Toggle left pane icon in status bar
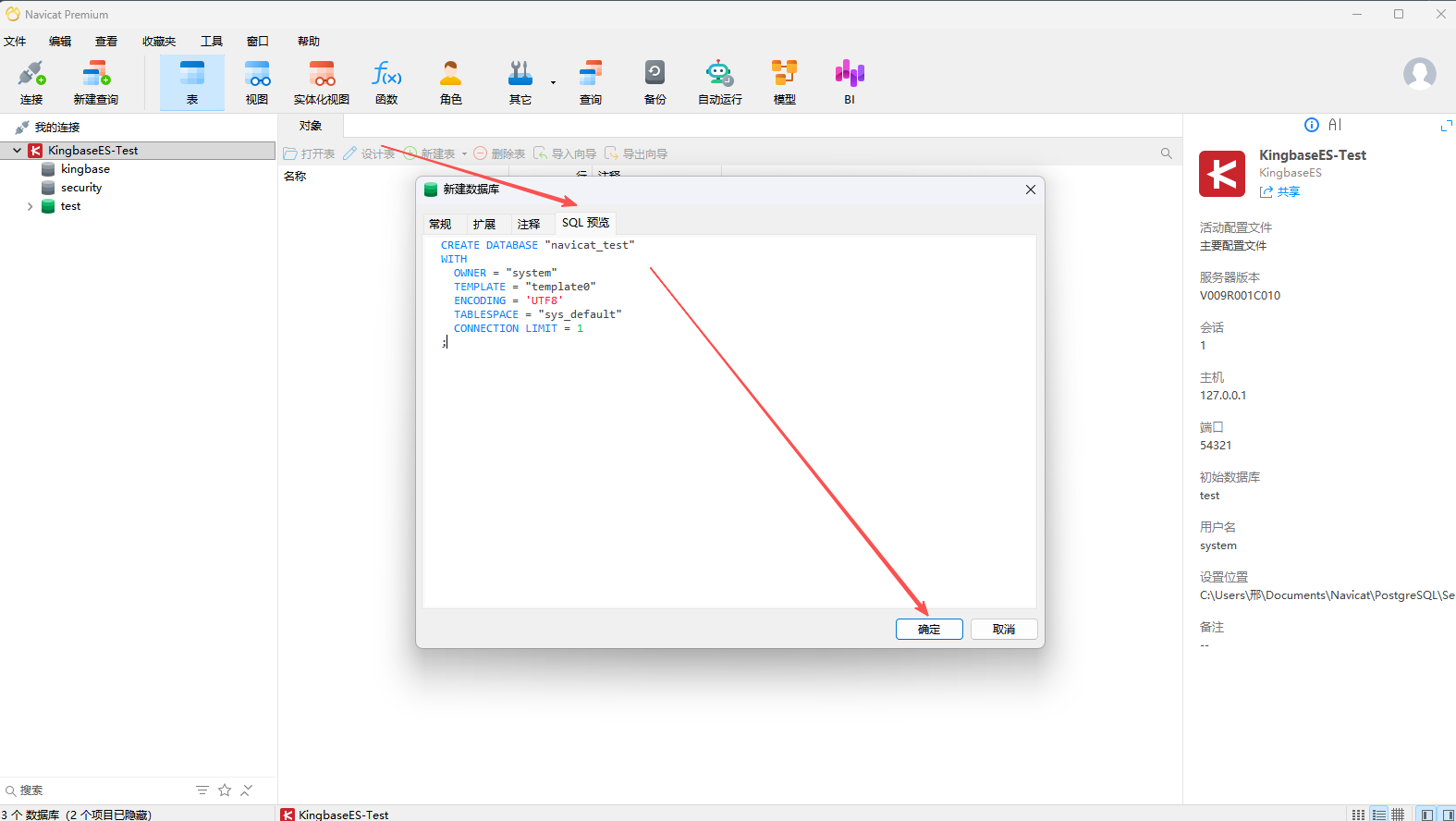 (1427, 815)
